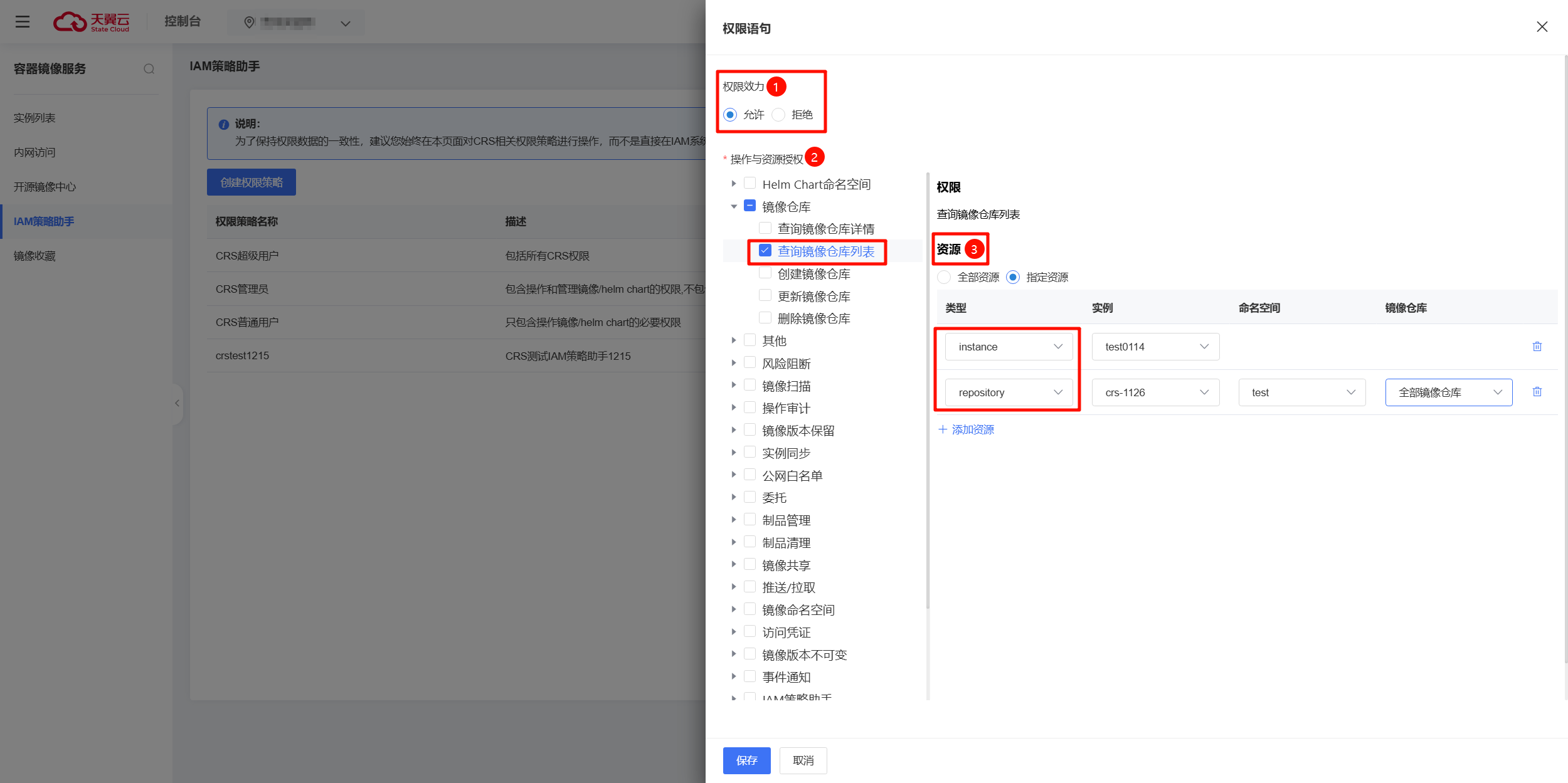Image resolution: width=1568 pixels, height=783 pixels.
Task: Check the 创建镜像仓库 checkbox
Action: pos(765,273)
